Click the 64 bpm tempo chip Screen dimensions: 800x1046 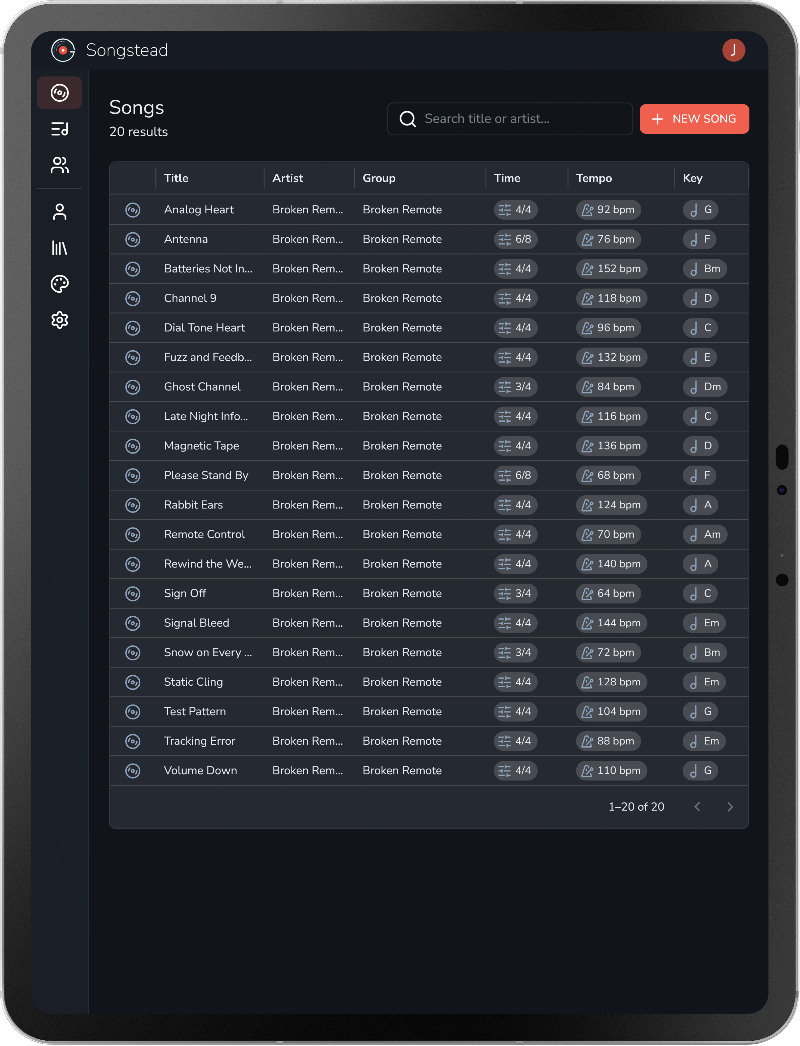click(608, 594)
